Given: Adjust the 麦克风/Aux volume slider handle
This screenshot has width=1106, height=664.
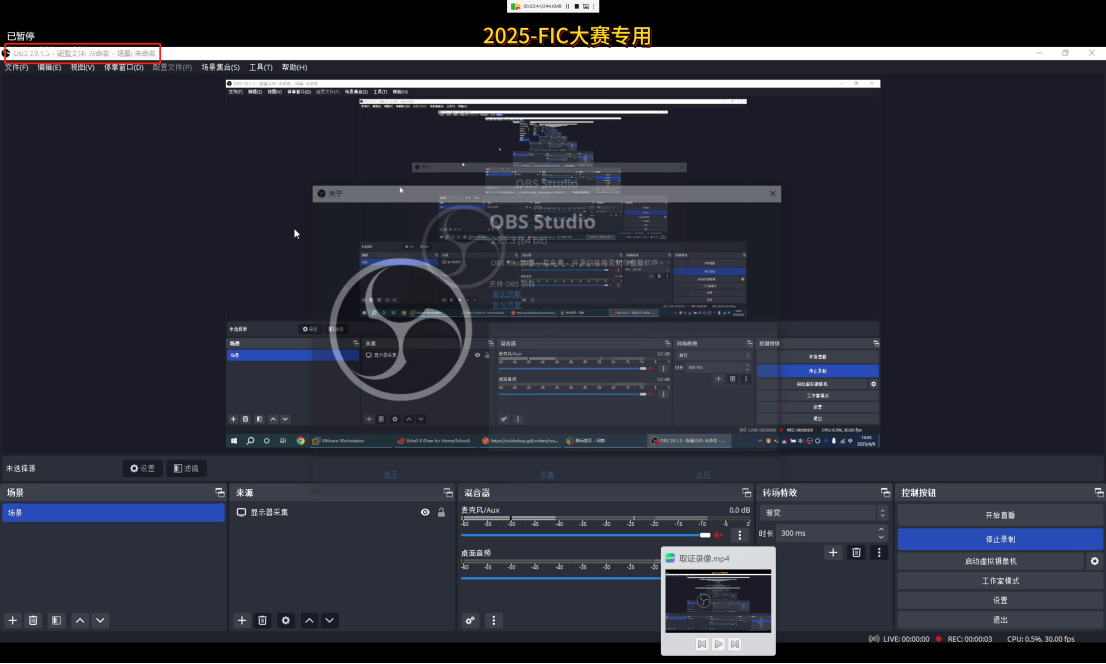Looking at the screenshot, I should (705, 535).
